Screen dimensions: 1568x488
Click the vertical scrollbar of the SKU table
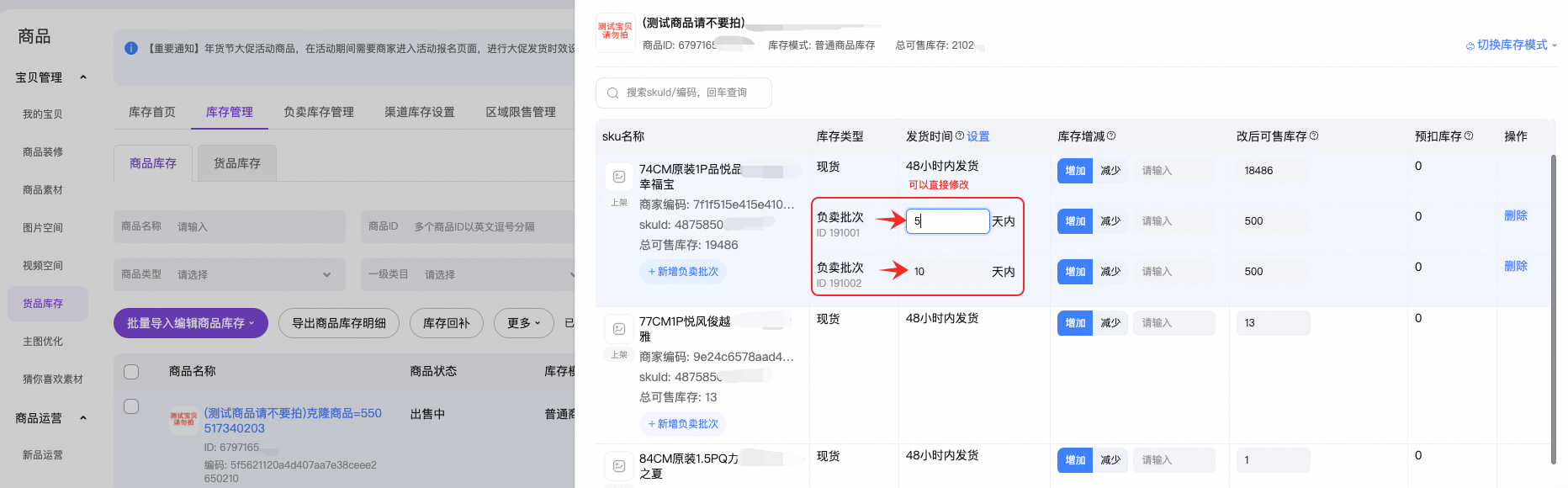coord(1554,309)
